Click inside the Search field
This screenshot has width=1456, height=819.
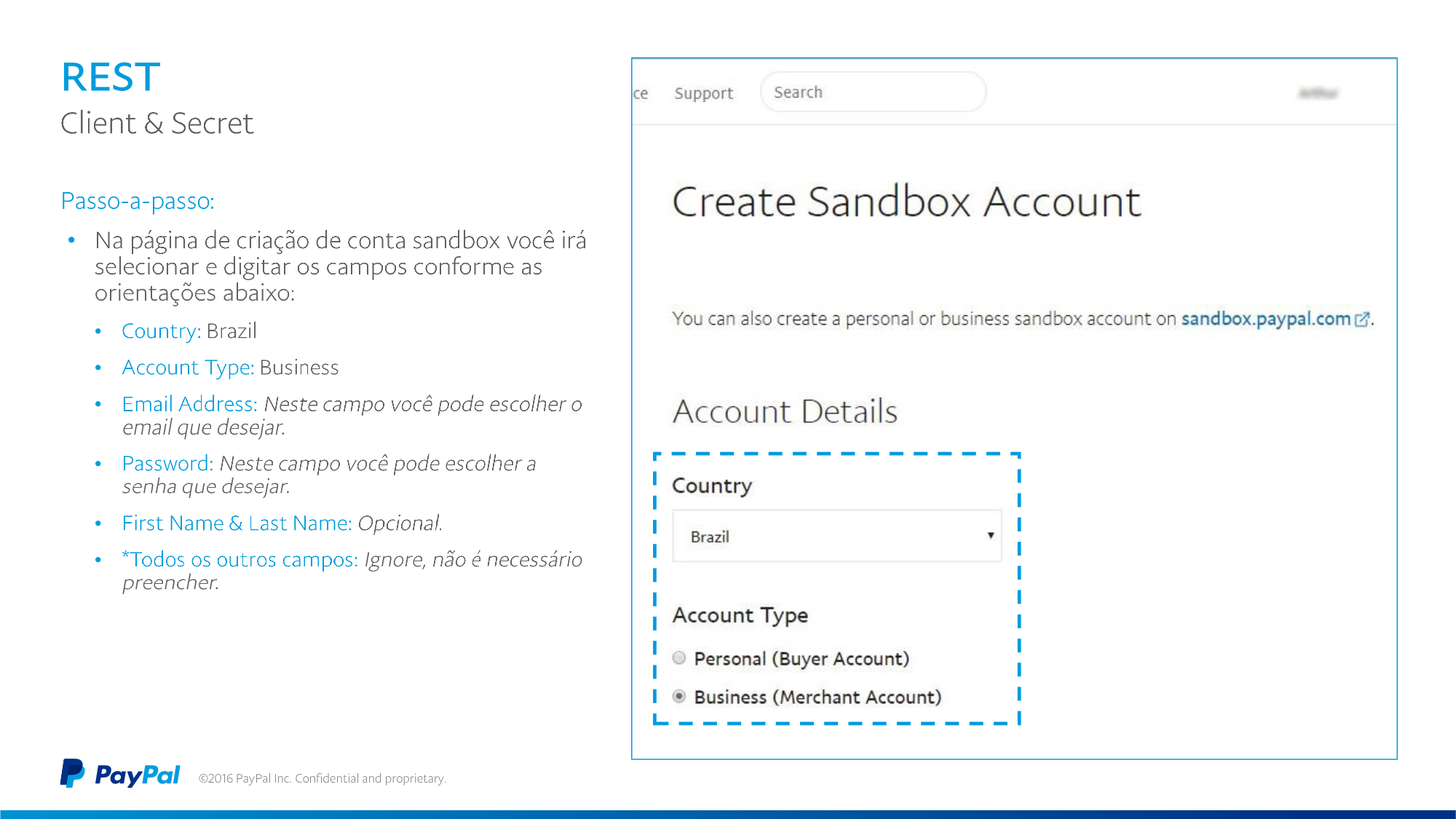tap(872, 92)
